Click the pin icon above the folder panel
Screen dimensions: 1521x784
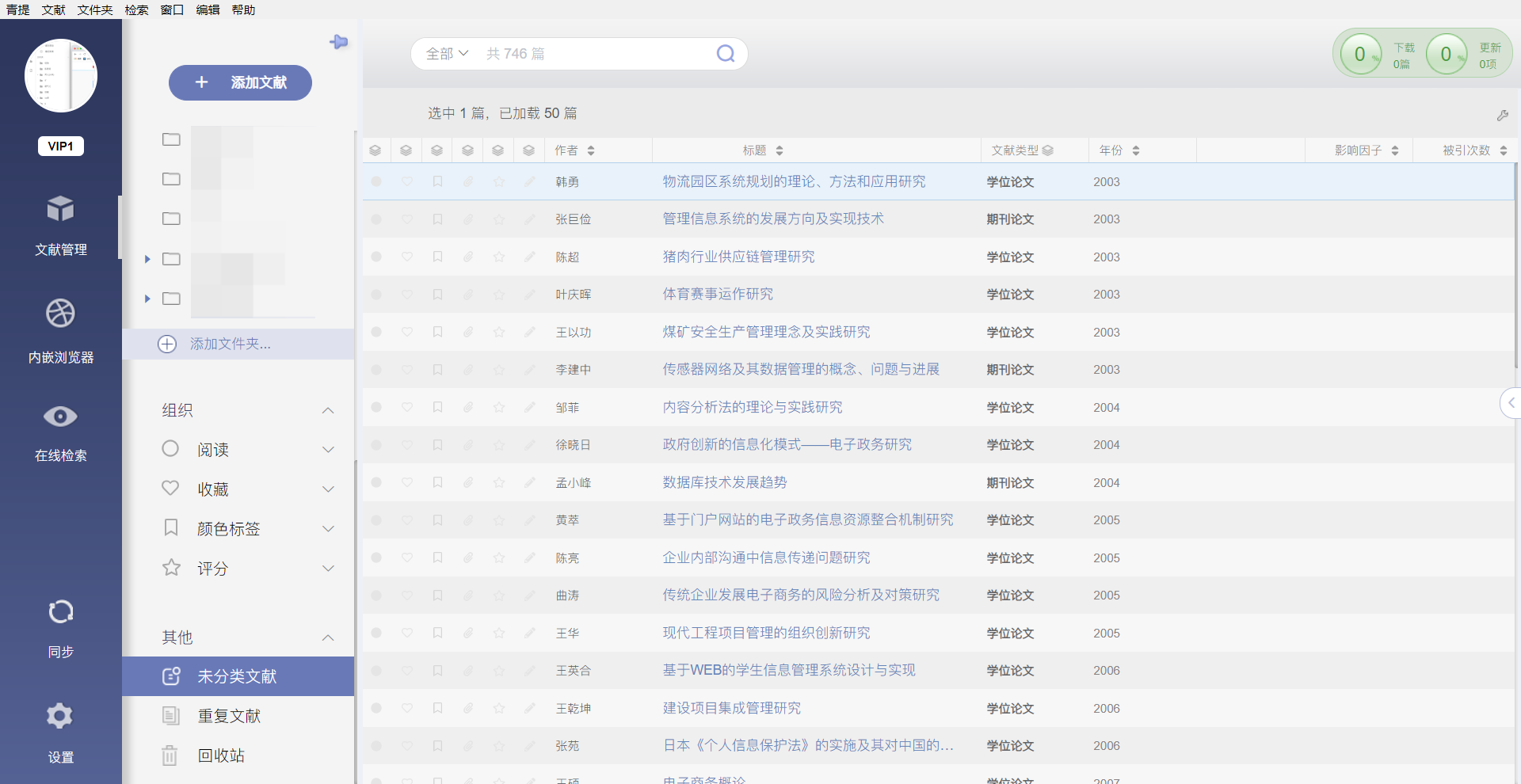pyautogui.click(x=339, y=42)
